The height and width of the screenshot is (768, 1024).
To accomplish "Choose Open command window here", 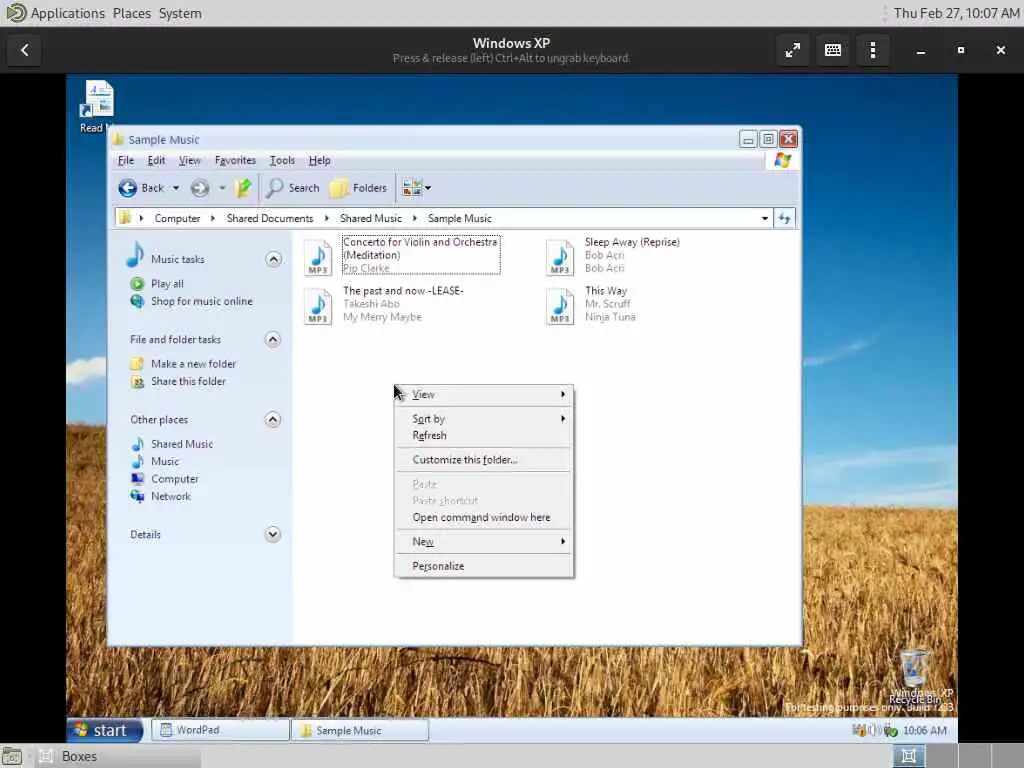I will (x=484, y=517).
